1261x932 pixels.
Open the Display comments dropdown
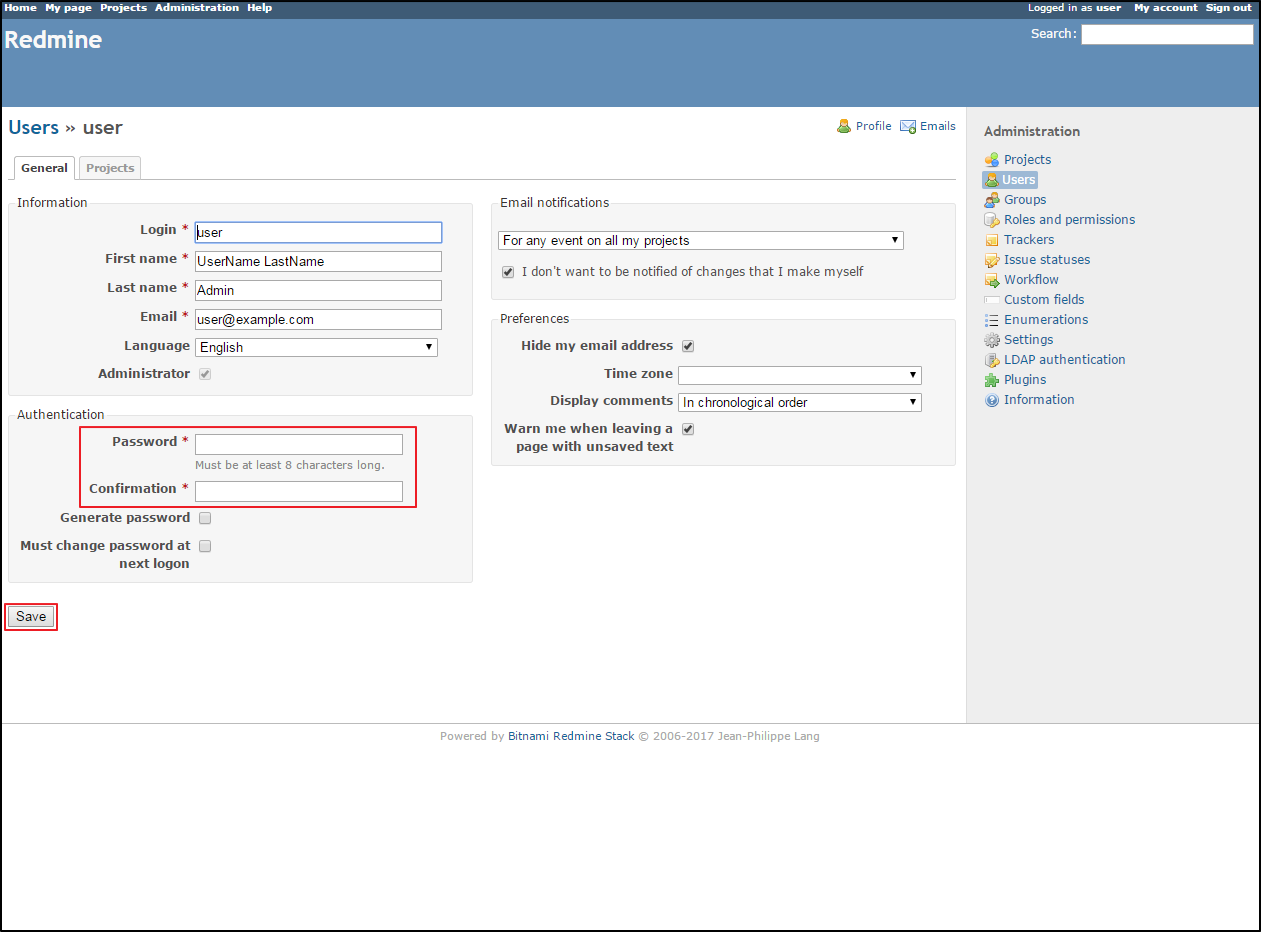pyautogui.click(x=800, y=402)
